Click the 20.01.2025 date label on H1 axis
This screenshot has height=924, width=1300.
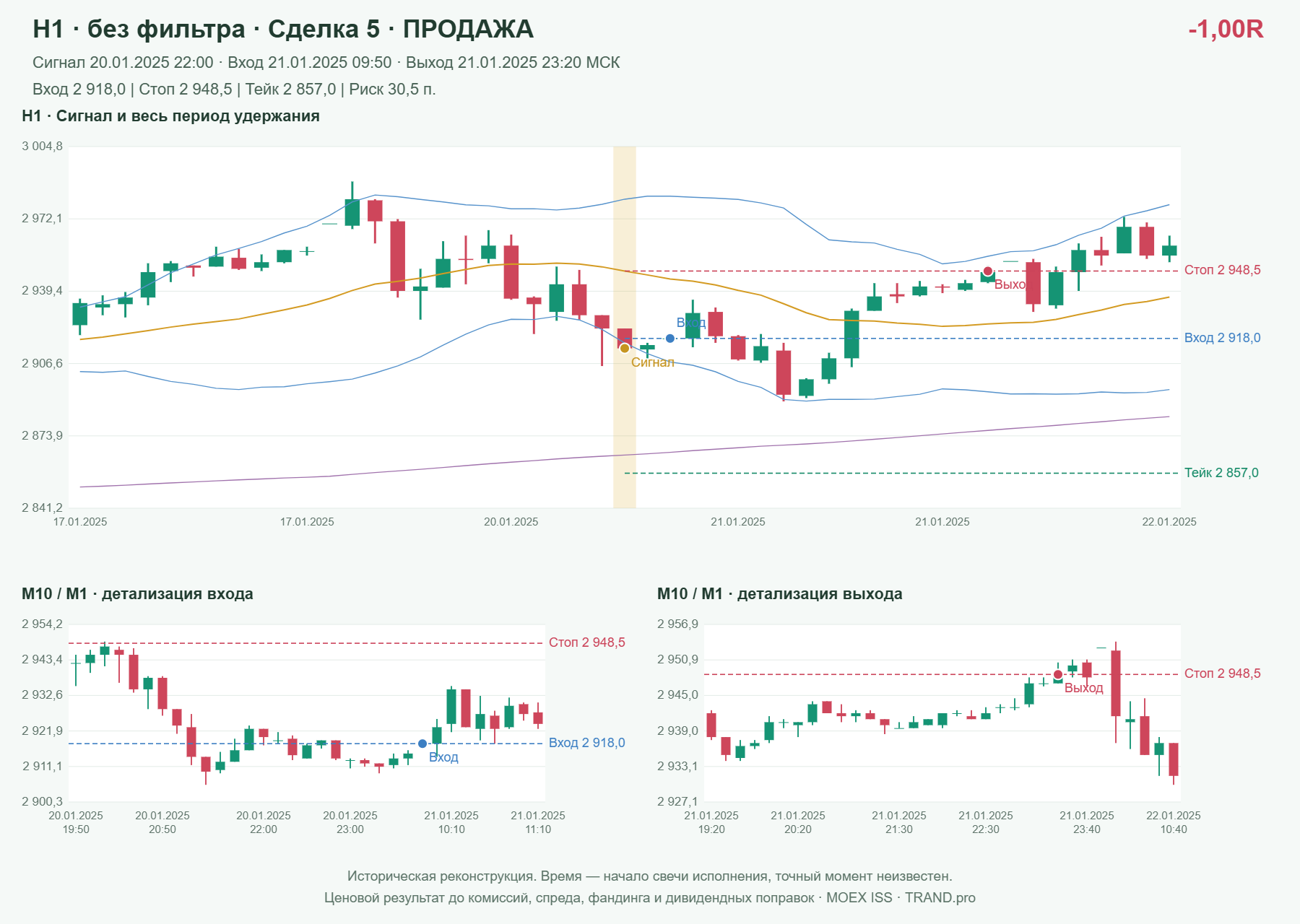pyautogui.click(x=511, y=522)
